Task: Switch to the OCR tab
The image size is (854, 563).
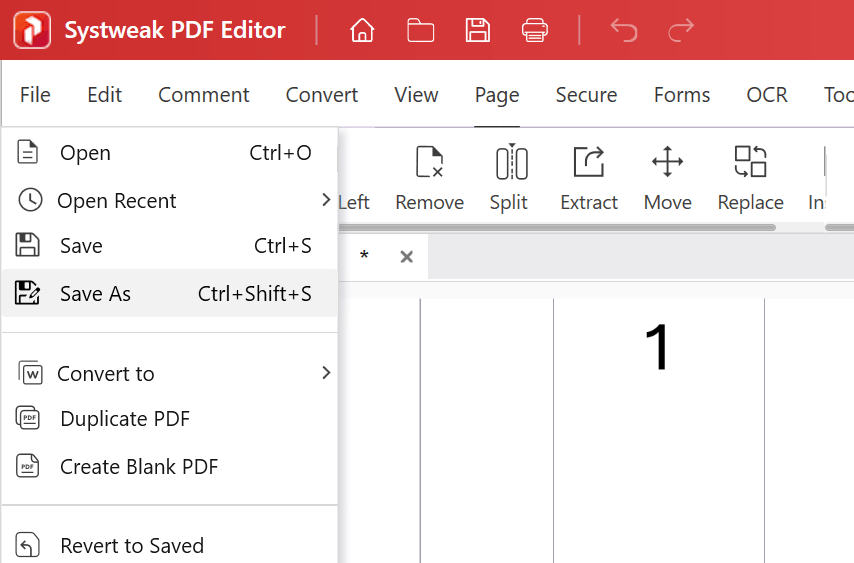Action: [767, 95]
